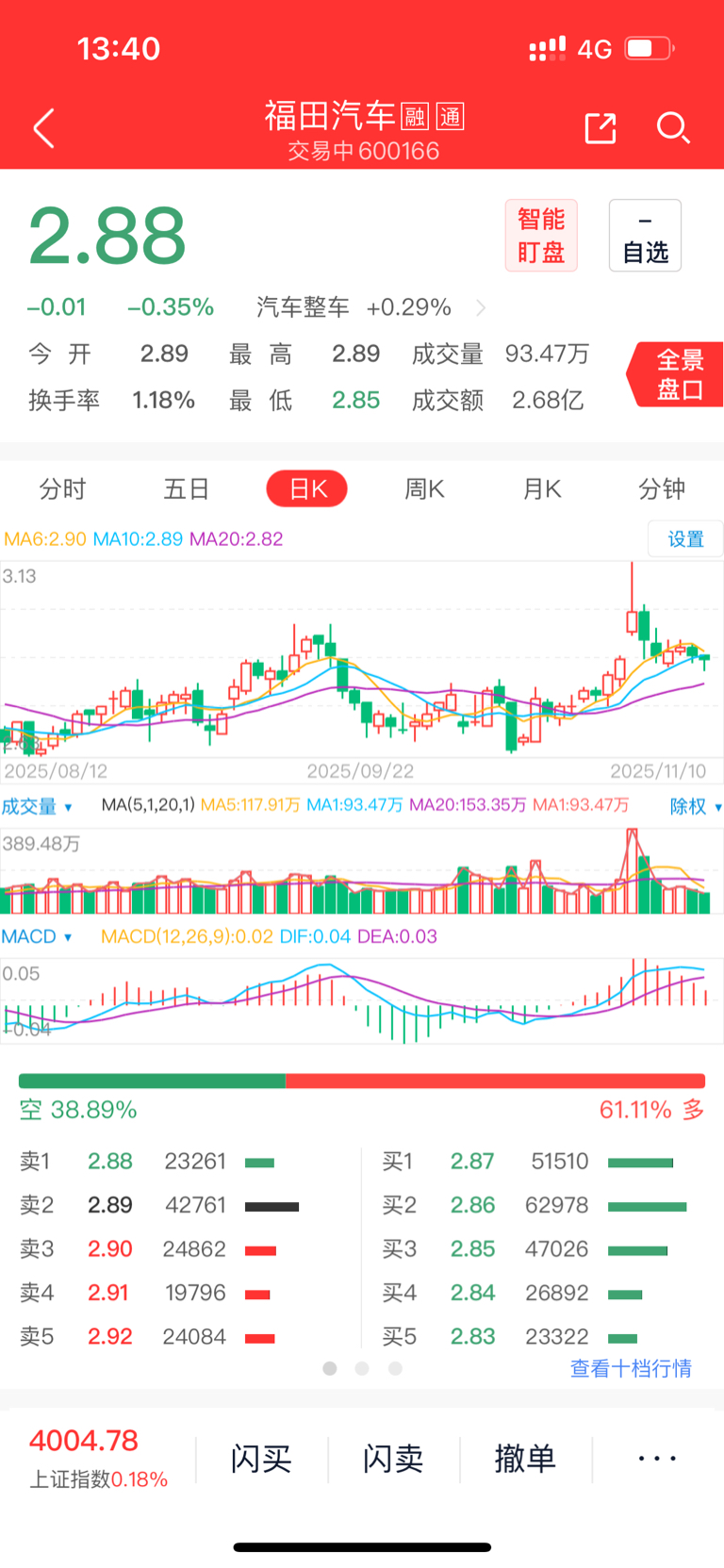Tap the back arrow icon
The width and height of the screenshot is (724, 1568).
43,128
